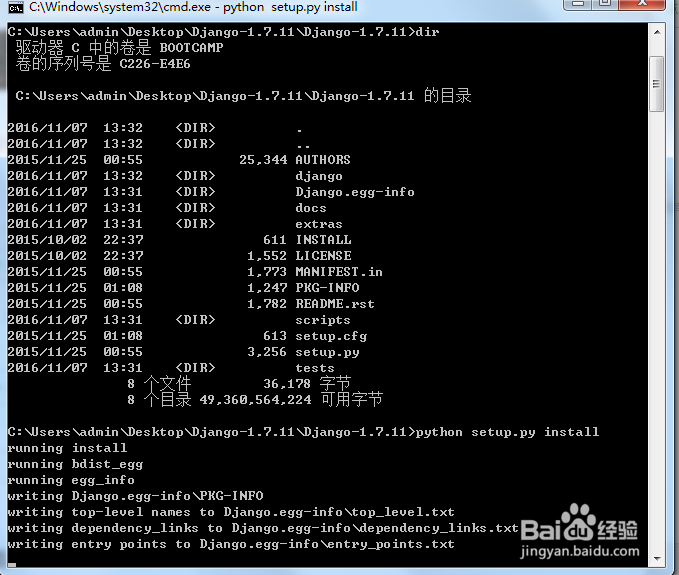Click the 'running bdist_egg' output line
The height and width of the screenshot is (575, 679).
(75, 464)
